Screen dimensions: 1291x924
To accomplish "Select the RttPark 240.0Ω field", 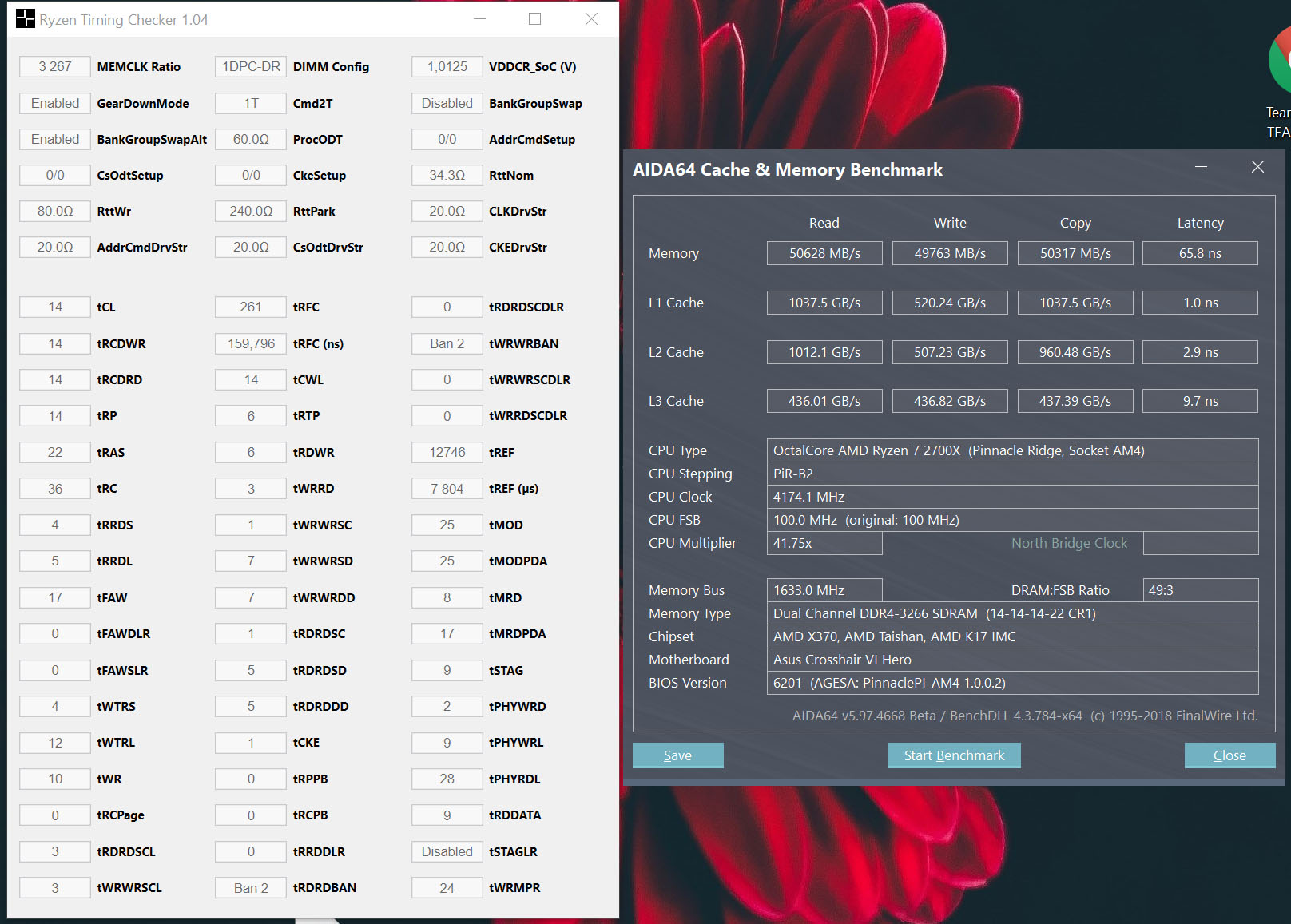I will pyautogui.click(x=251, y=212).
